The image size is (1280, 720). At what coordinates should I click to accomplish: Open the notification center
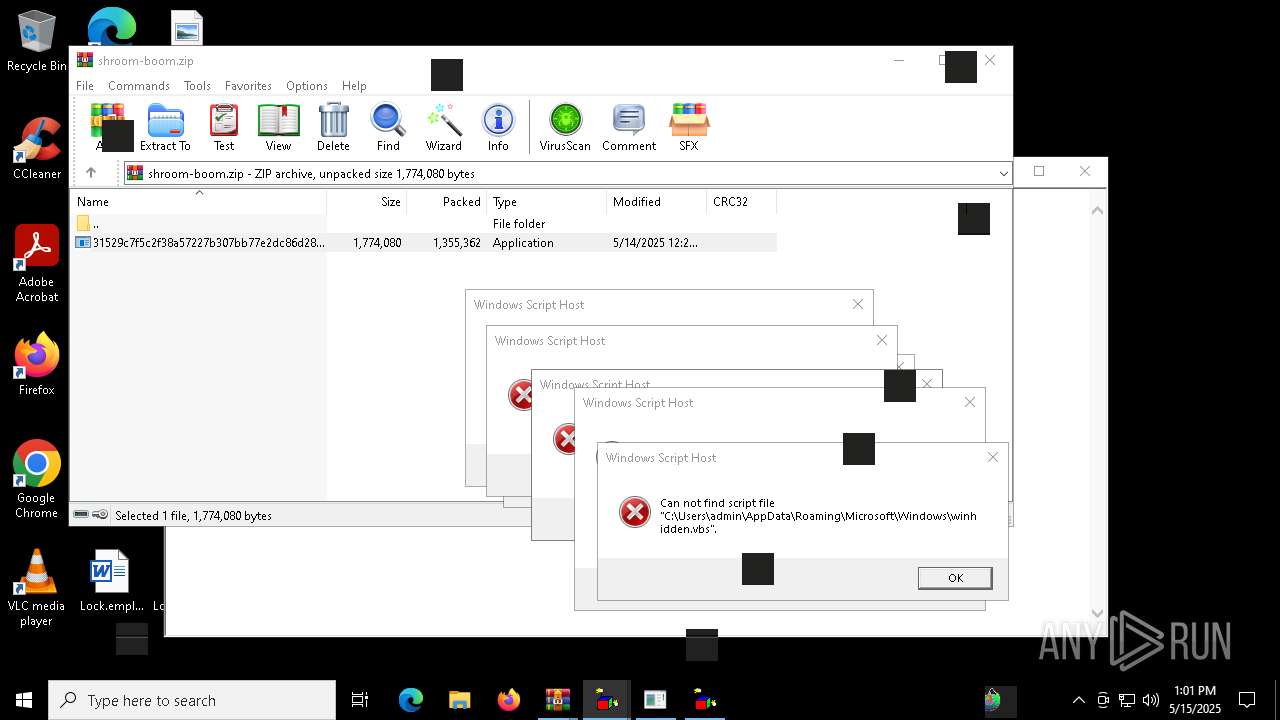point(1247,700)
